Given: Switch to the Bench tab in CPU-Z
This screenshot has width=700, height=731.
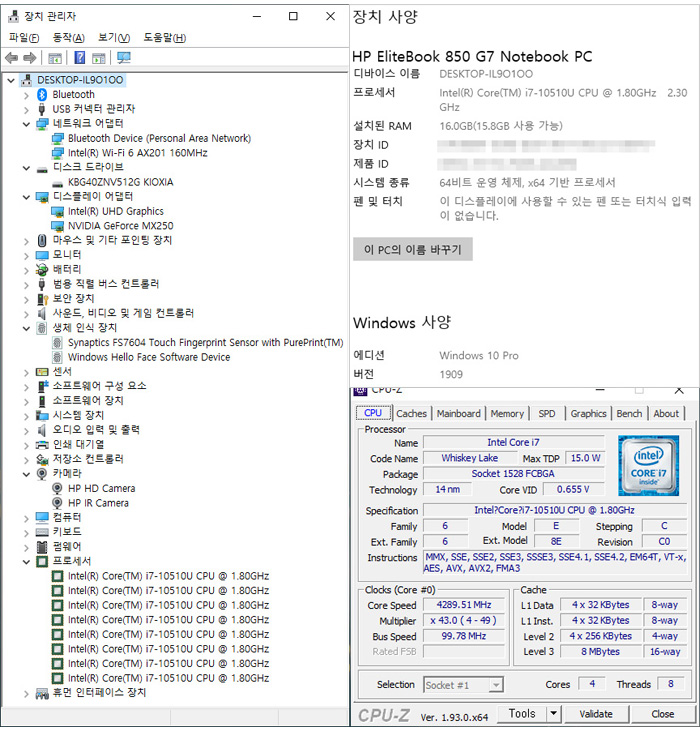Looking at the screenshot, I should [x=629, y=414].
